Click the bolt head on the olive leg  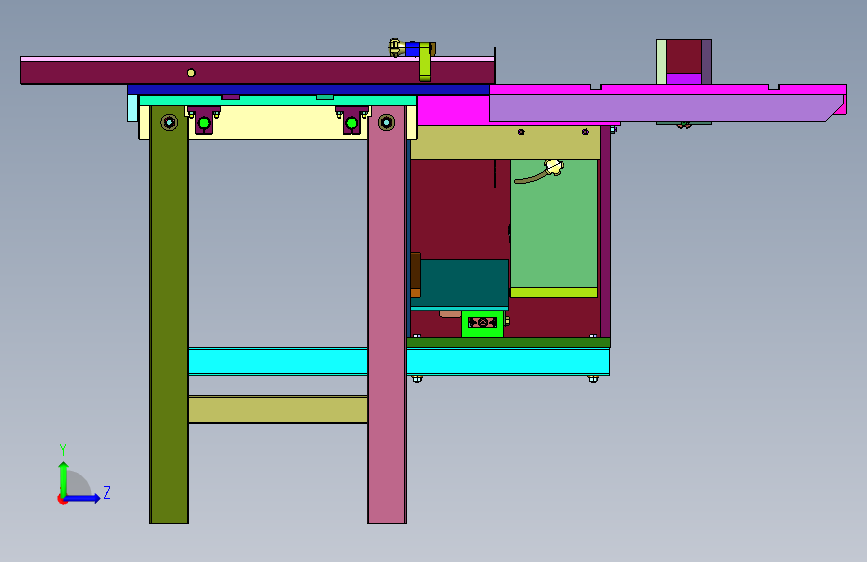pos(169,122)
